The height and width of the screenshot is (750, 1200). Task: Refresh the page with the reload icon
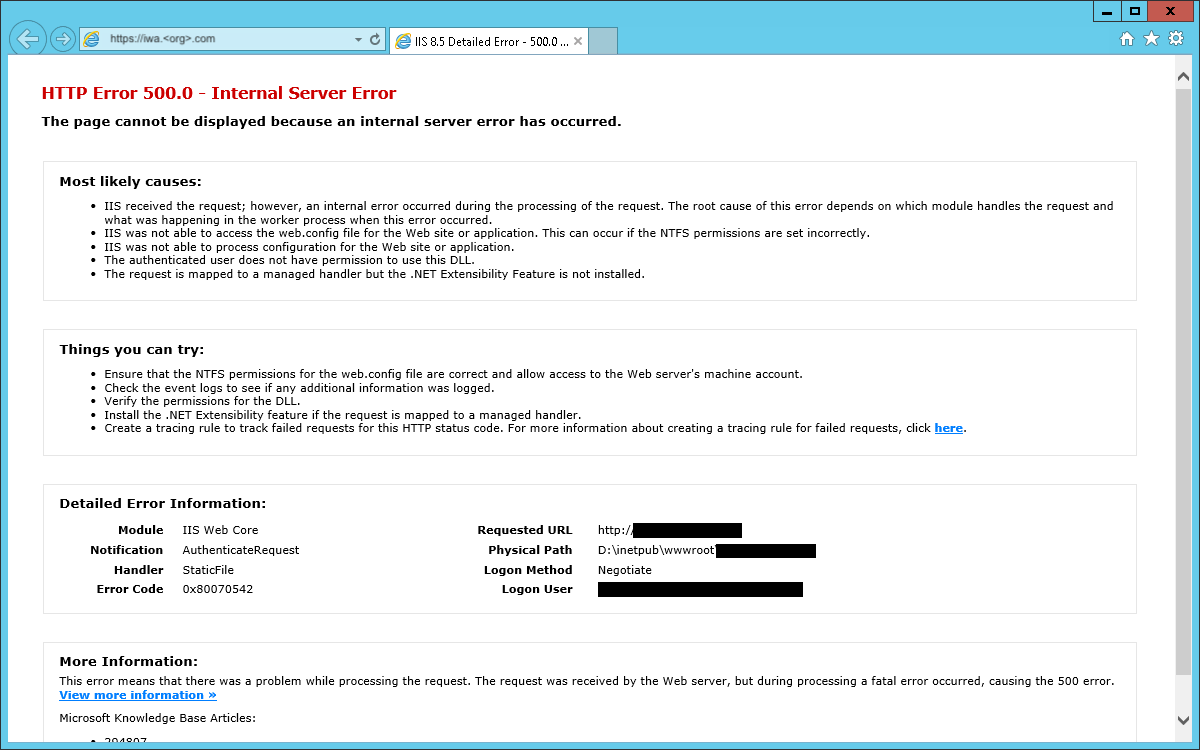pos(375,40)
